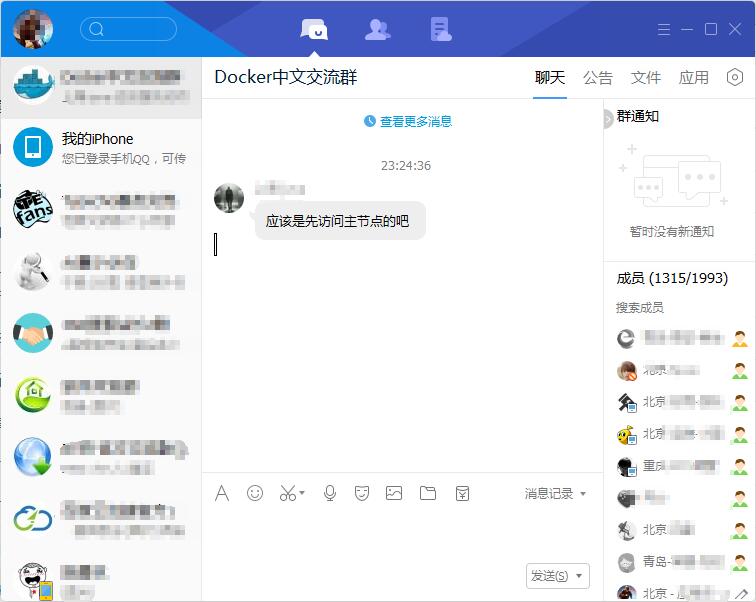Image resolution: width=756 pixels, height=602 pixels.
Task: Click the edit pencil icon beside the last member row
Action: (x=741, y=595)
